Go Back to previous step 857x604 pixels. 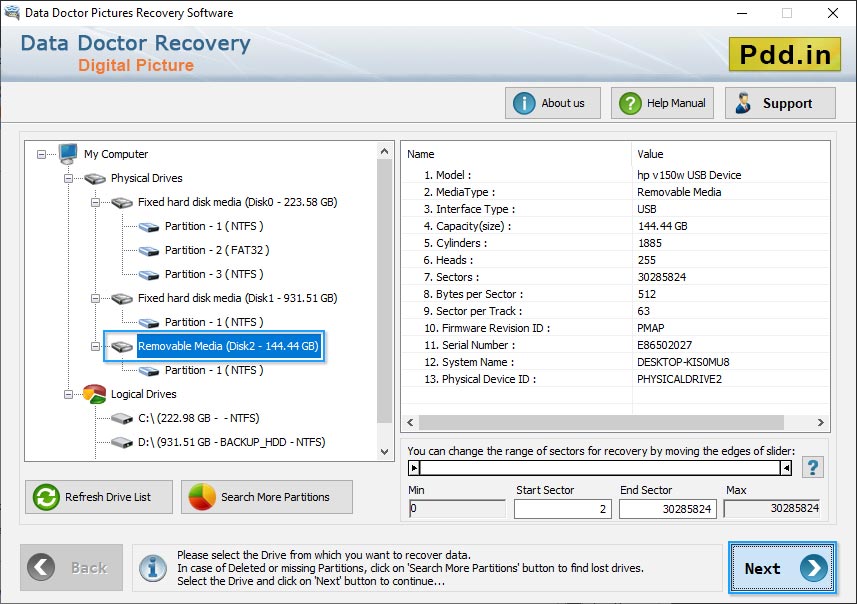click(72, 567)
